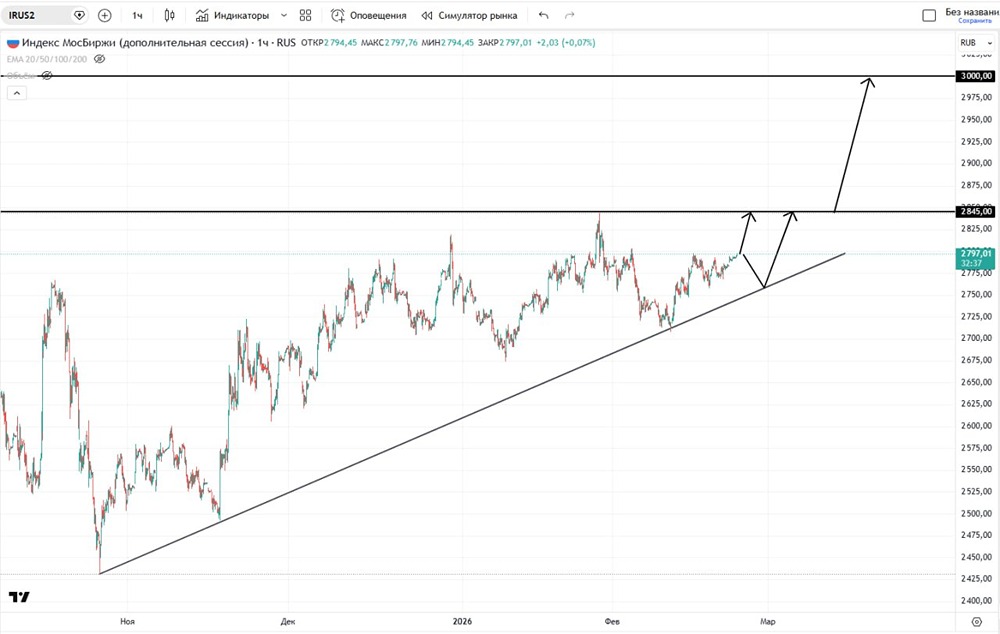The height and width of the screenshot is (634, 1000).
Task: Open the candlestick chart type menu
Action: pos(169,15)
